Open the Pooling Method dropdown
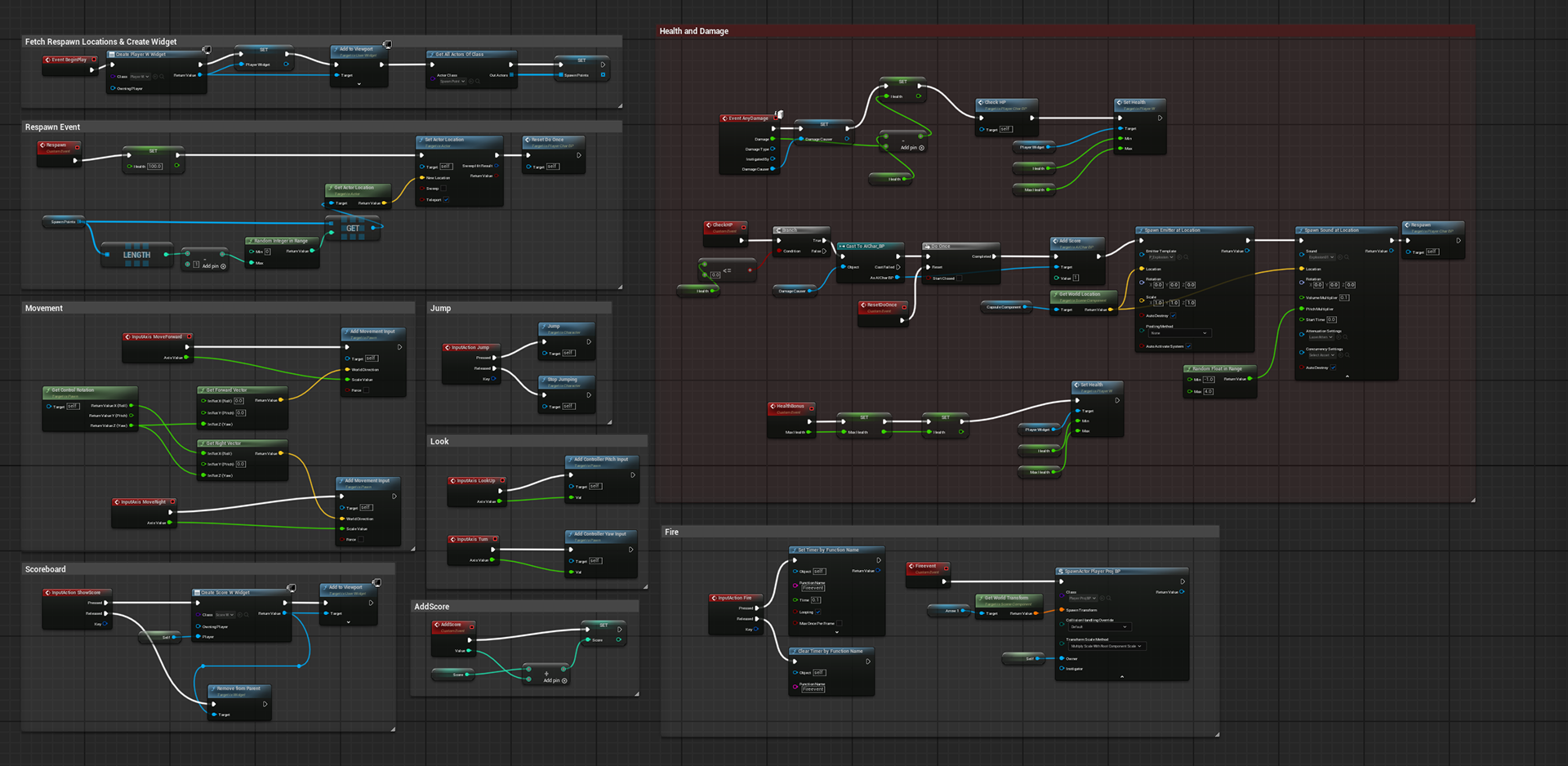The height and width of the screenshot is (766, 1568). point(1178,333)
